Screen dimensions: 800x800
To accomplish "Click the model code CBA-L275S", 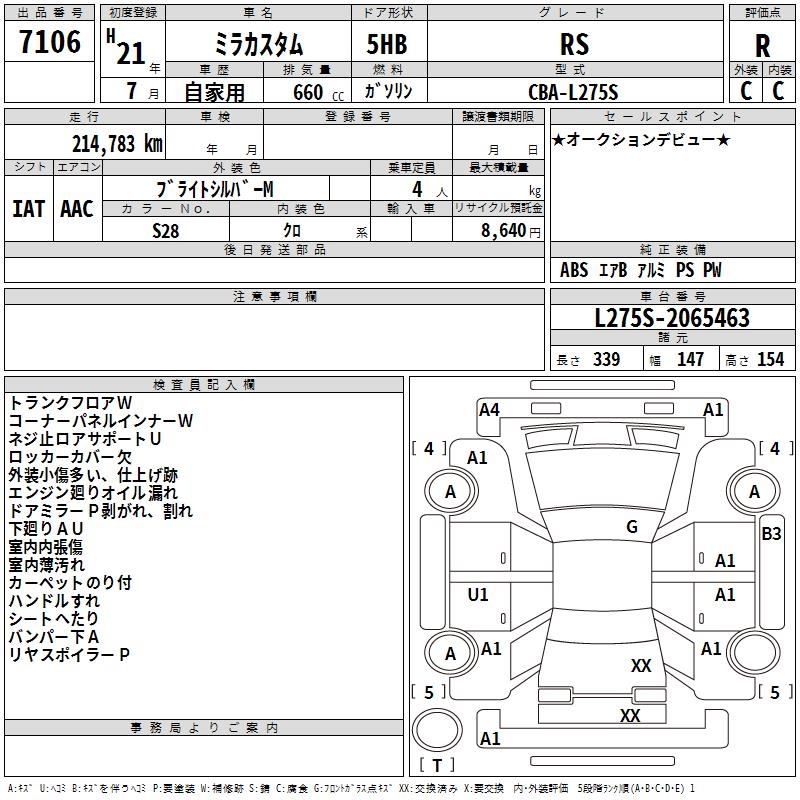I will pyautogui.click(x=573, y=92).
